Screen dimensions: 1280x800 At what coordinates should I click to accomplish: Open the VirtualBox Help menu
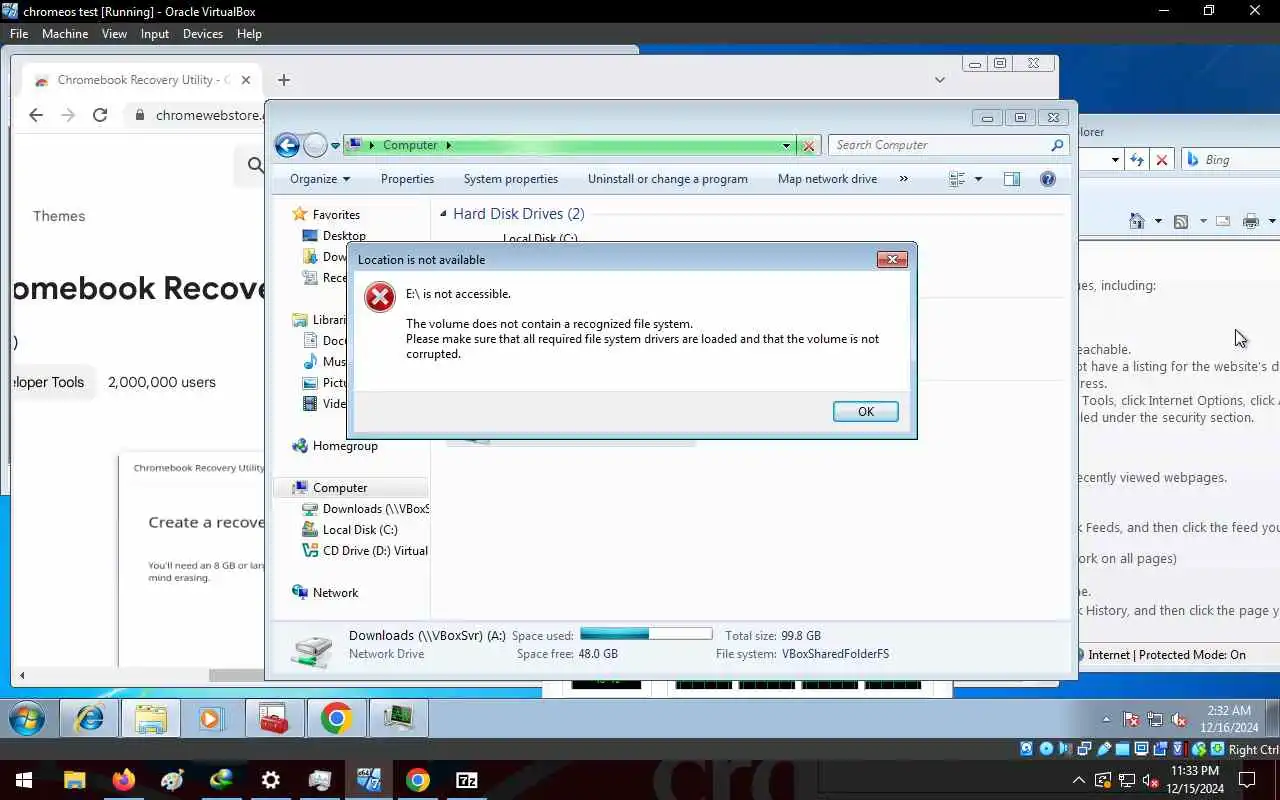[249, 34]
